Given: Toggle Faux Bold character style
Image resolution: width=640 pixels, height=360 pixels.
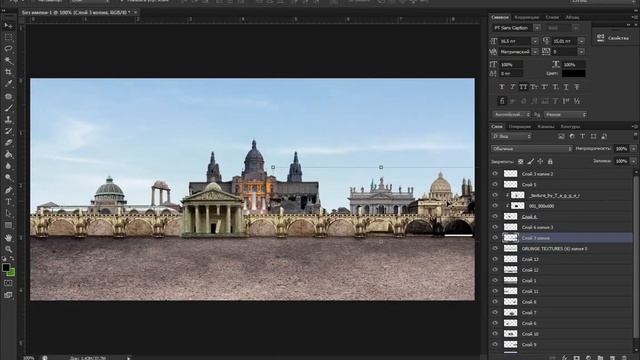Looking at the screenshot, I should pos(502,87).
